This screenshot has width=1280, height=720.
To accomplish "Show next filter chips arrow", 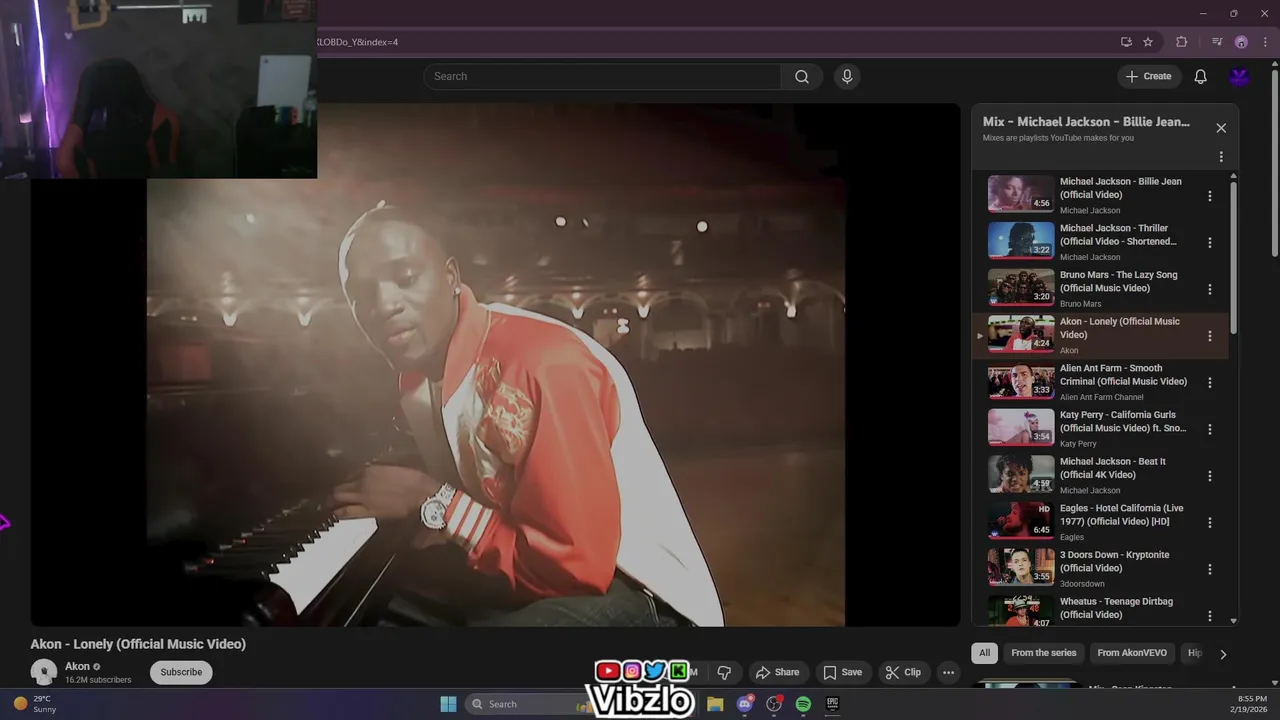I will [1222, 654].
